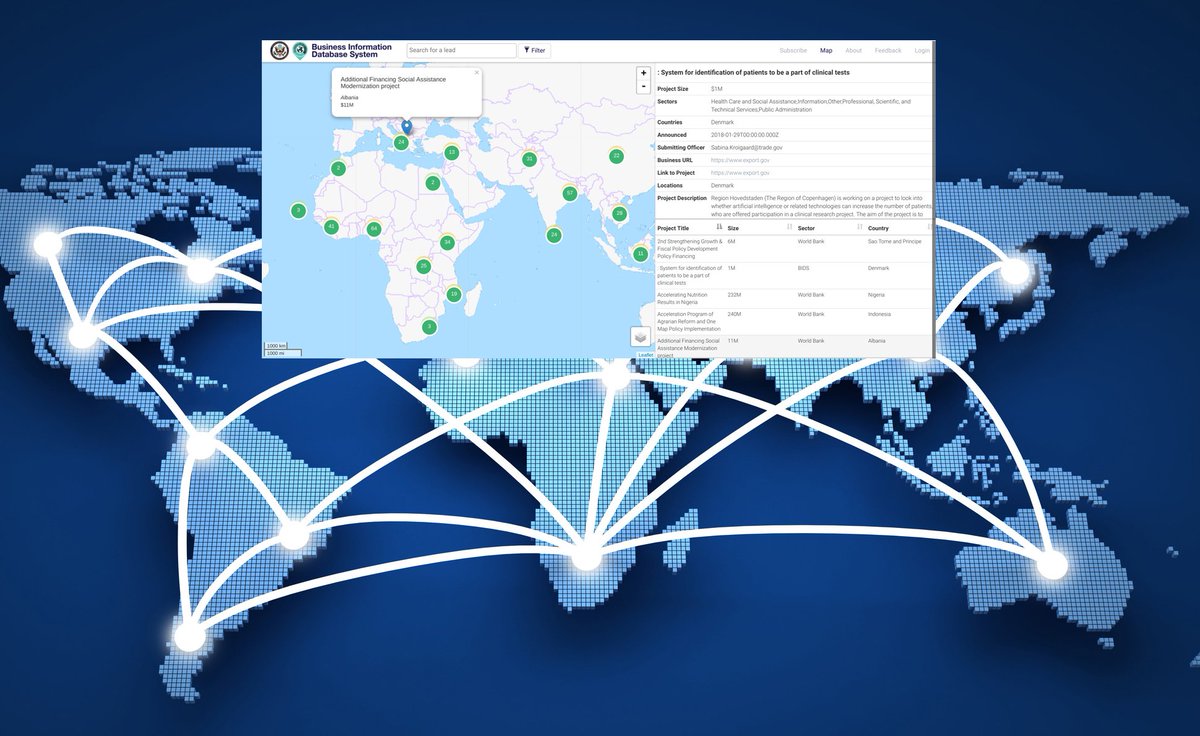
Task: Click the 2 cluster over Egypt
Action: click(x=432, y=183)
